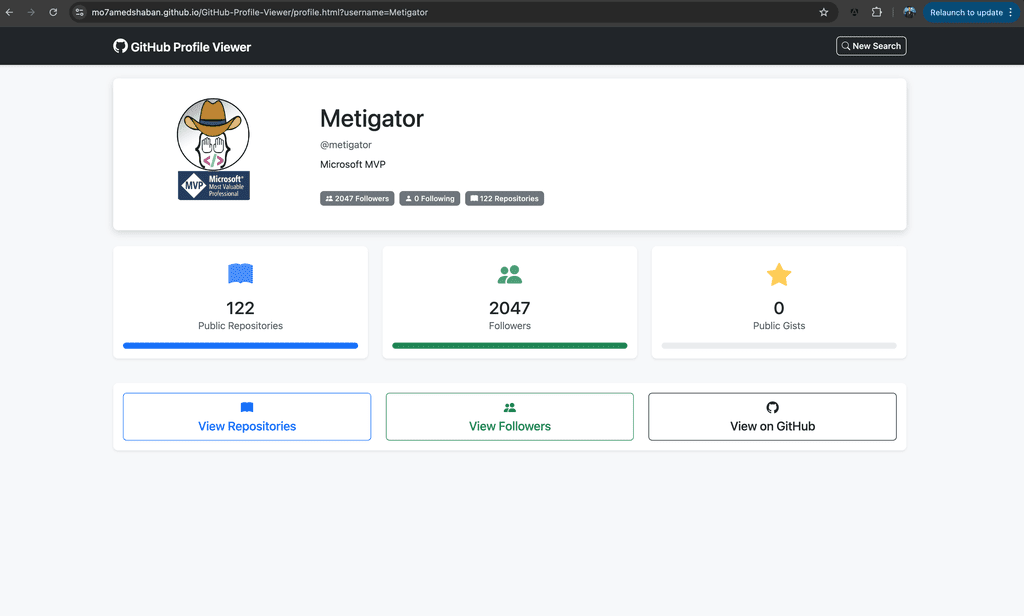Click the blue repositories progress bar
The height and width of the screenshot is (616, 1024).
tap(240, 346)
